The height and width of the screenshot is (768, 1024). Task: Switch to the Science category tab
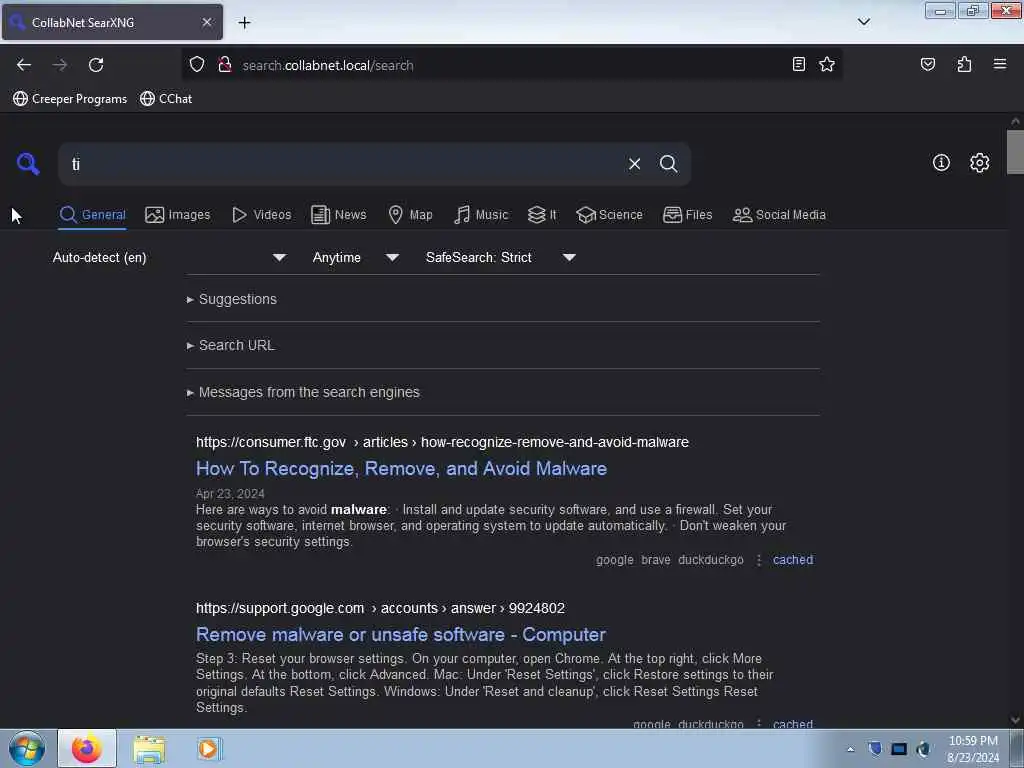(x=609, y=215)
